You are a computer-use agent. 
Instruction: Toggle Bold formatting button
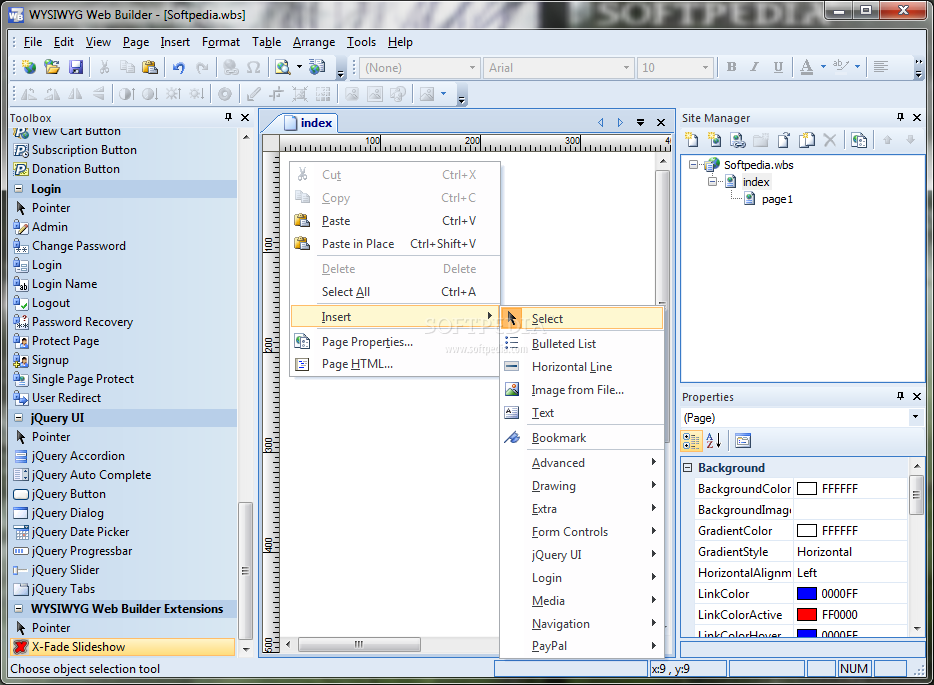coord(731,67)
